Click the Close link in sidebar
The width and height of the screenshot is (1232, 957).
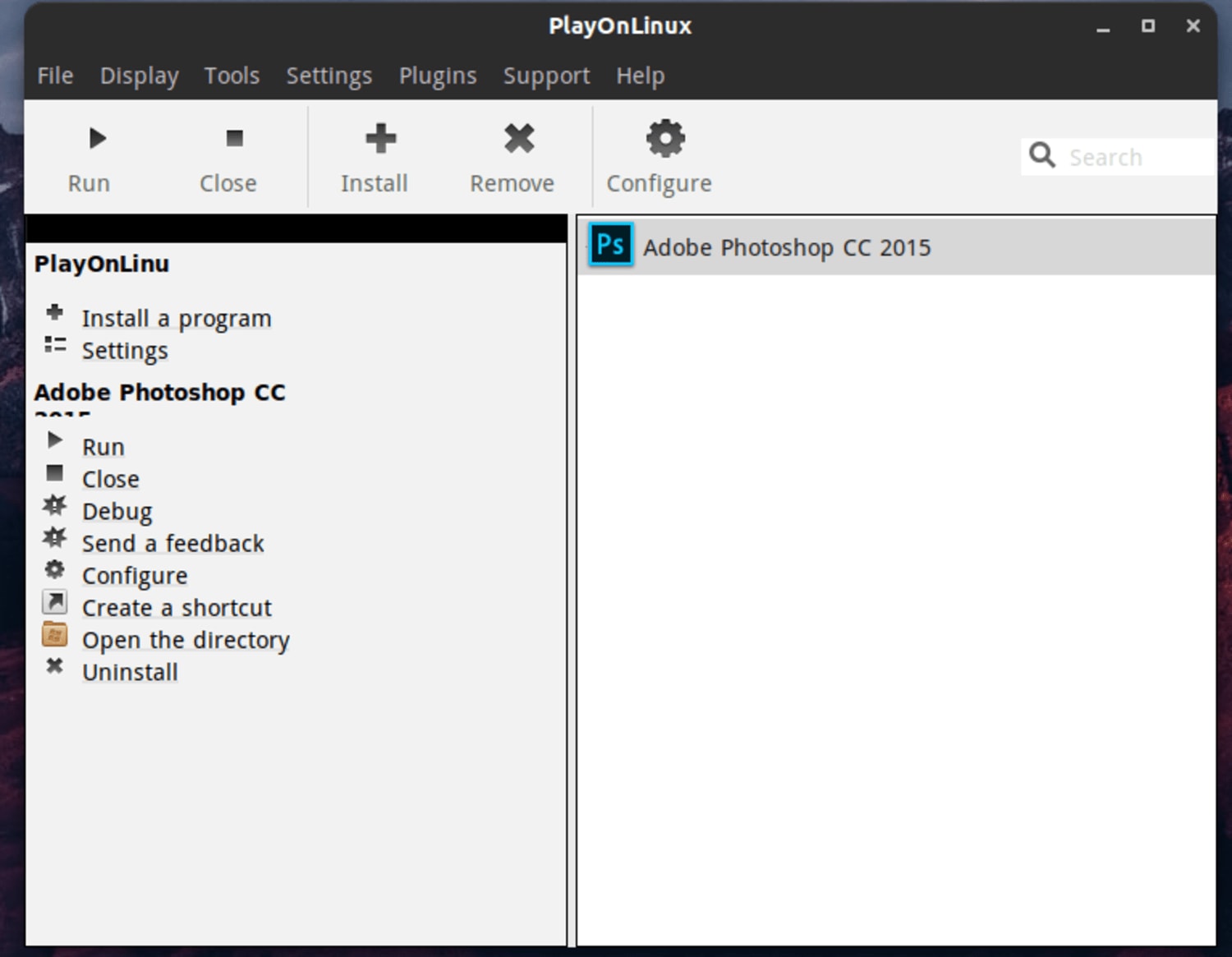[x=111, y=479]
